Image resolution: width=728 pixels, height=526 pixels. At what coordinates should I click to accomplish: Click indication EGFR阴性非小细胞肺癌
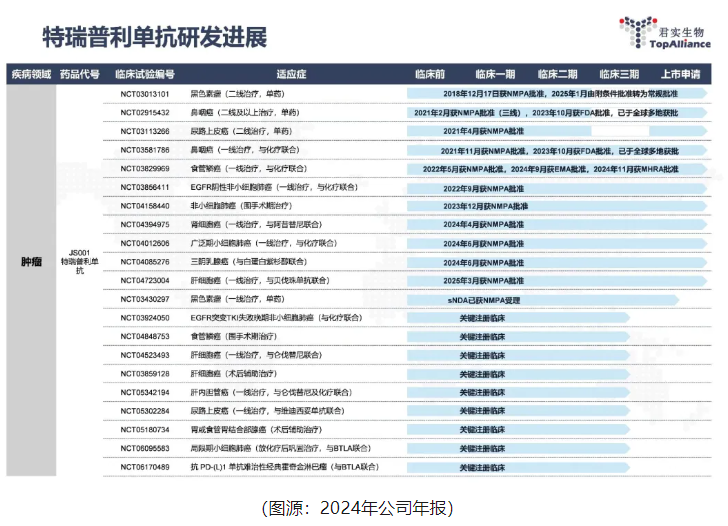tap(274, 187)
